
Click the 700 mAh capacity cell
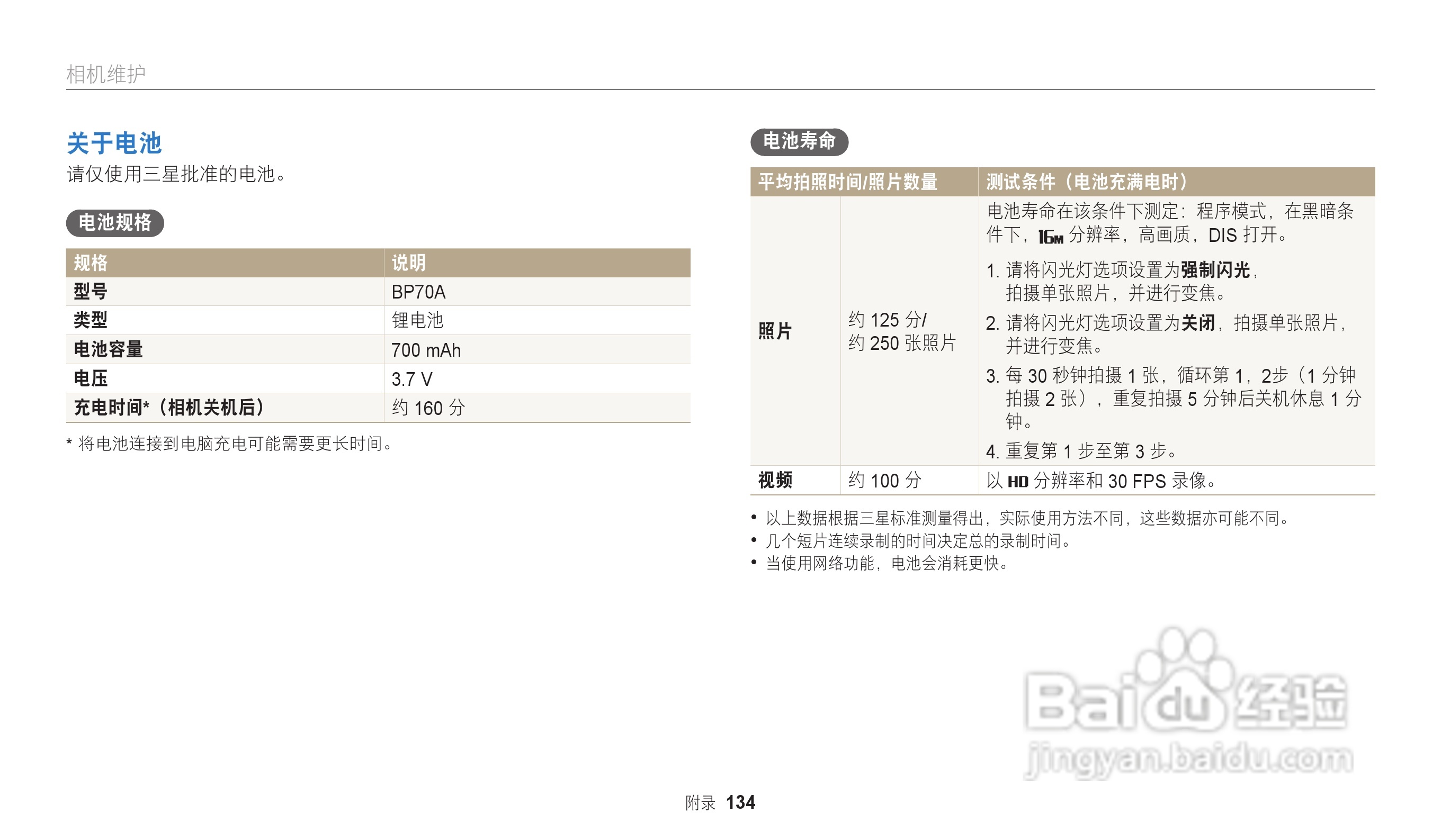[425, 350]
